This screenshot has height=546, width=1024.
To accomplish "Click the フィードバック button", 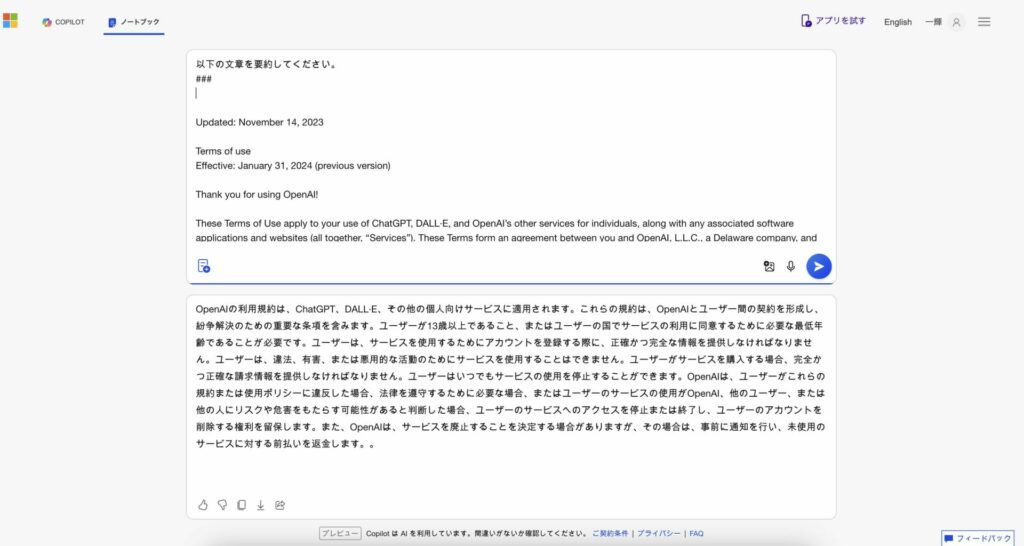I will coord(978,538).
